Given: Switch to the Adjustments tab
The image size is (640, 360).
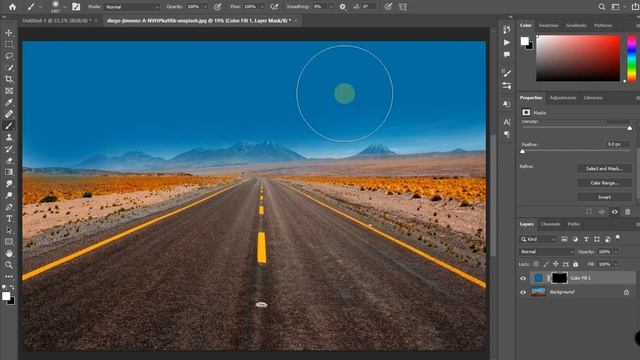Looking at the screenshot, I should [x=563, y=98].
